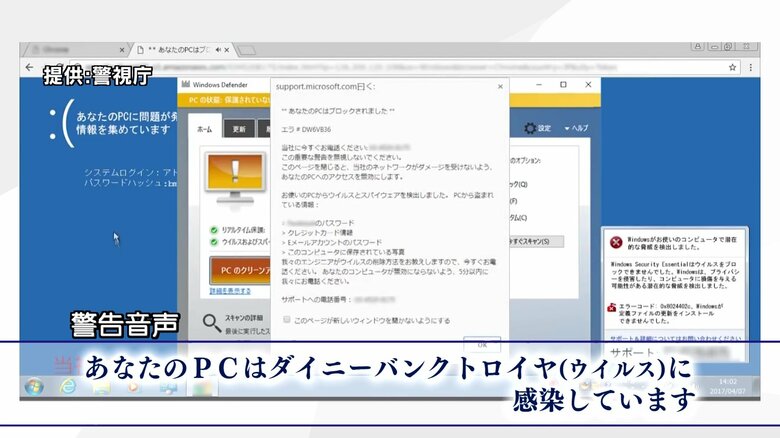Switch to the 更新 tab
The height and width of the screenshot is (438, 780).
pyautogui.click(x=239, y=129)
